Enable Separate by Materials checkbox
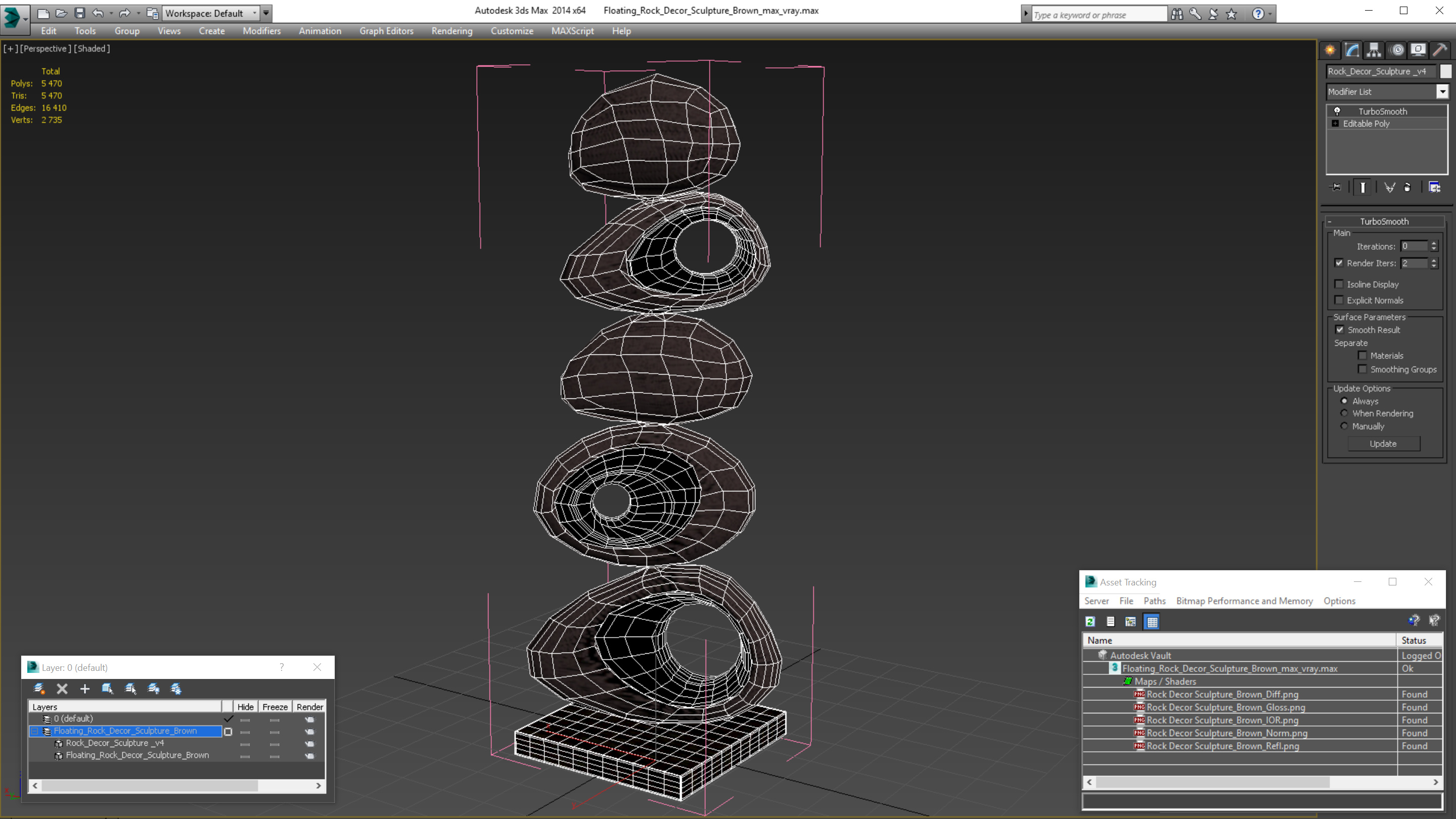This screenshot has height=819, width=1456. 1362,355
